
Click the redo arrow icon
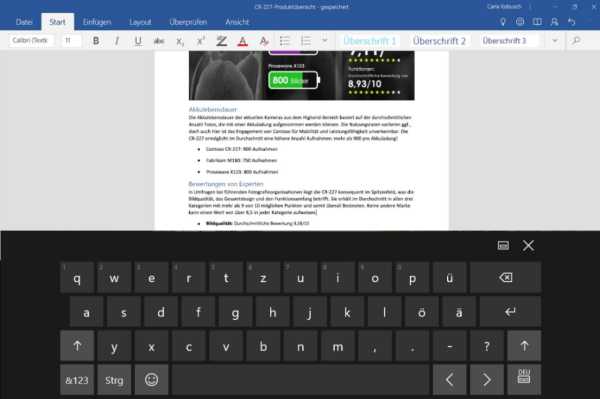click(x=589, y=22)
